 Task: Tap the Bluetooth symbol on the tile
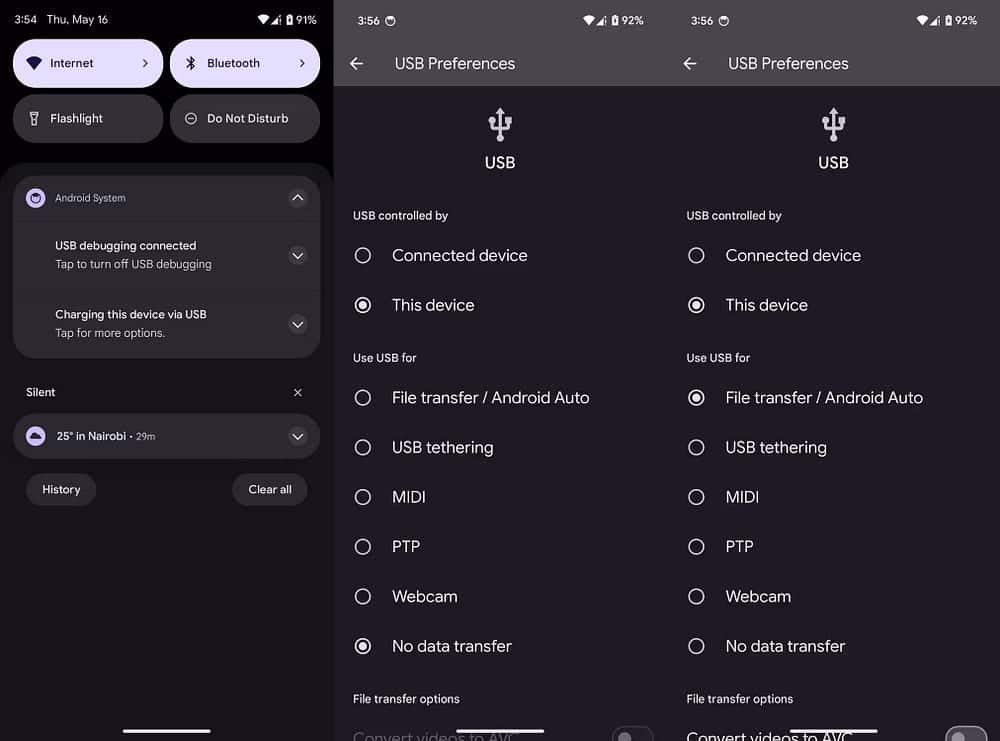point(191,63)
